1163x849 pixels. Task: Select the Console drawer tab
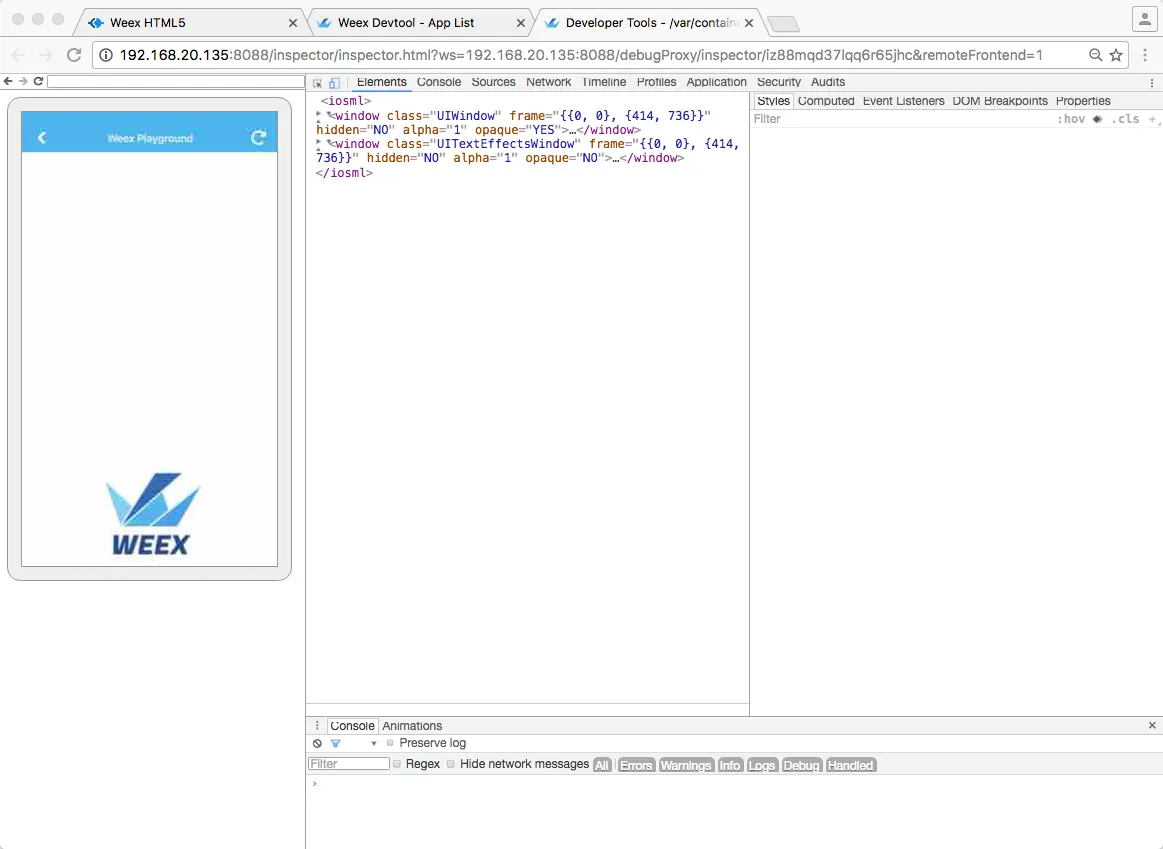click(x=352, y=726)
